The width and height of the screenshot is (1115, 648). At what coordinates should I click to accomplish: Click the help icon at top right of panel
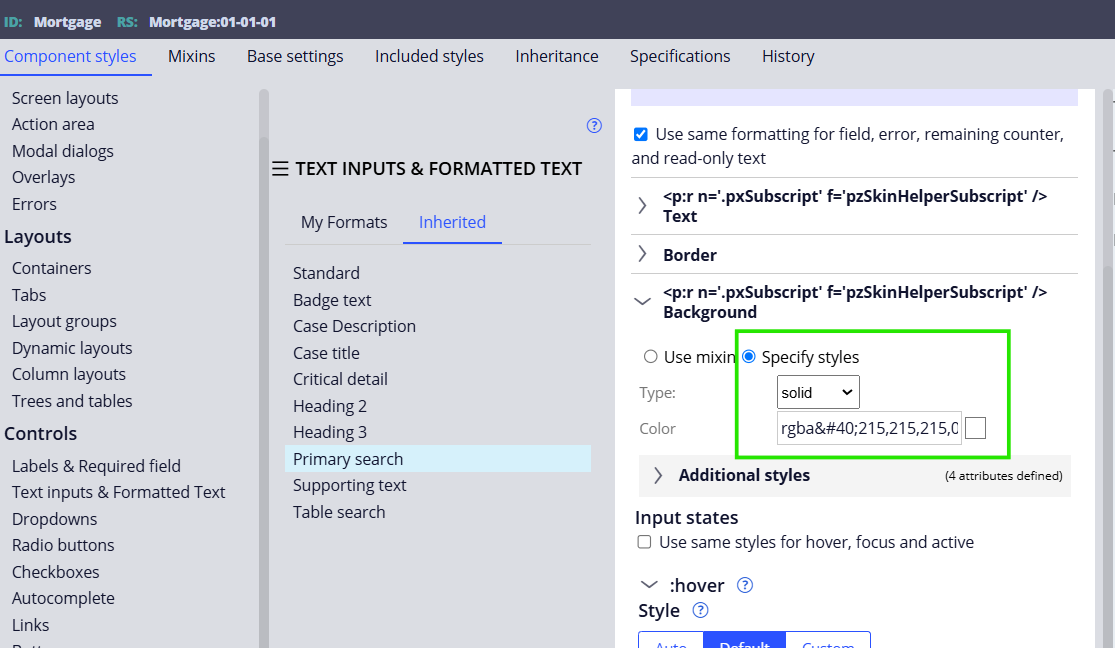(x=594, y=125)
